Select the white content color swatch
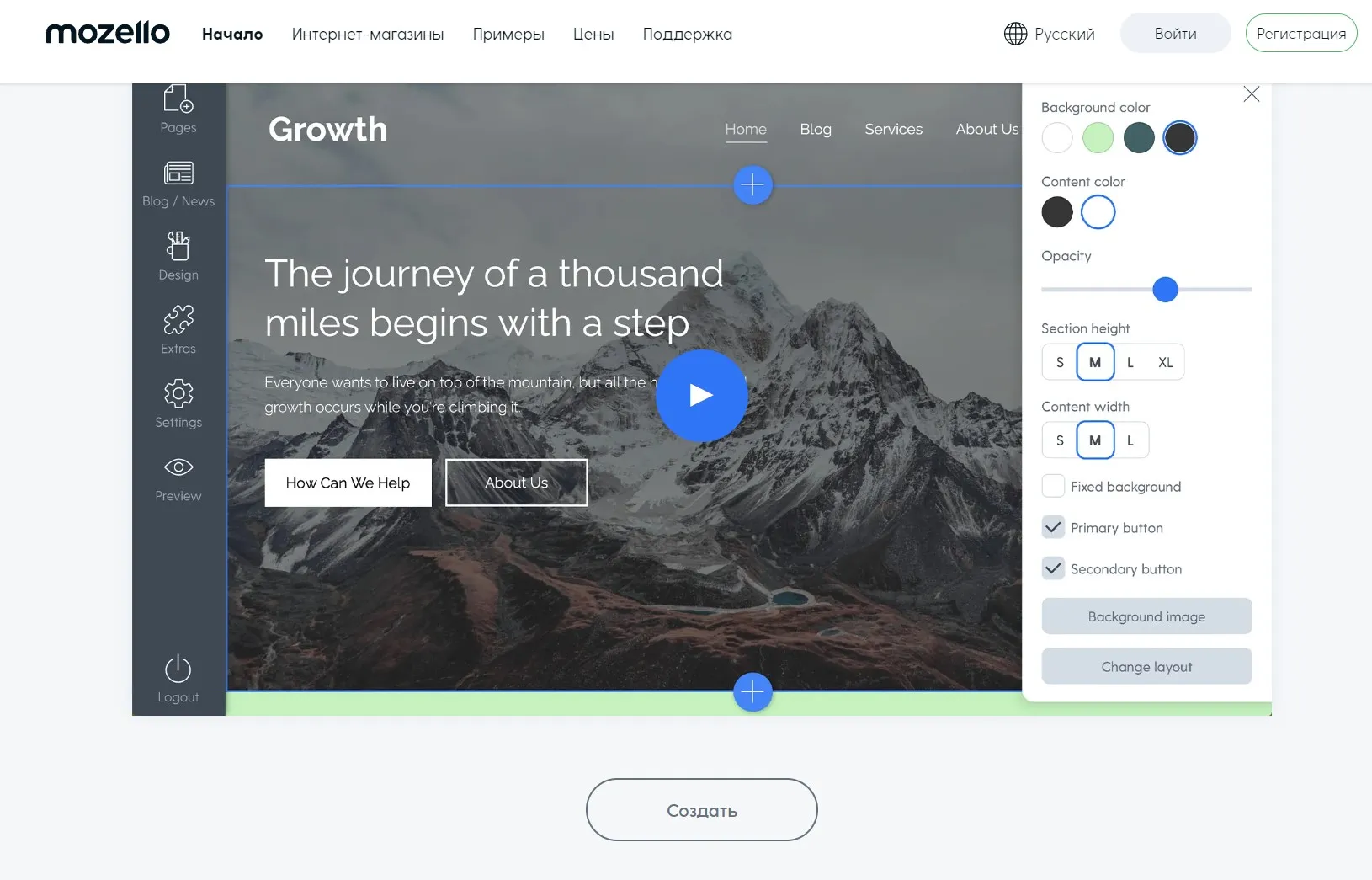The image size is (1372, 880). [1098, 212]
